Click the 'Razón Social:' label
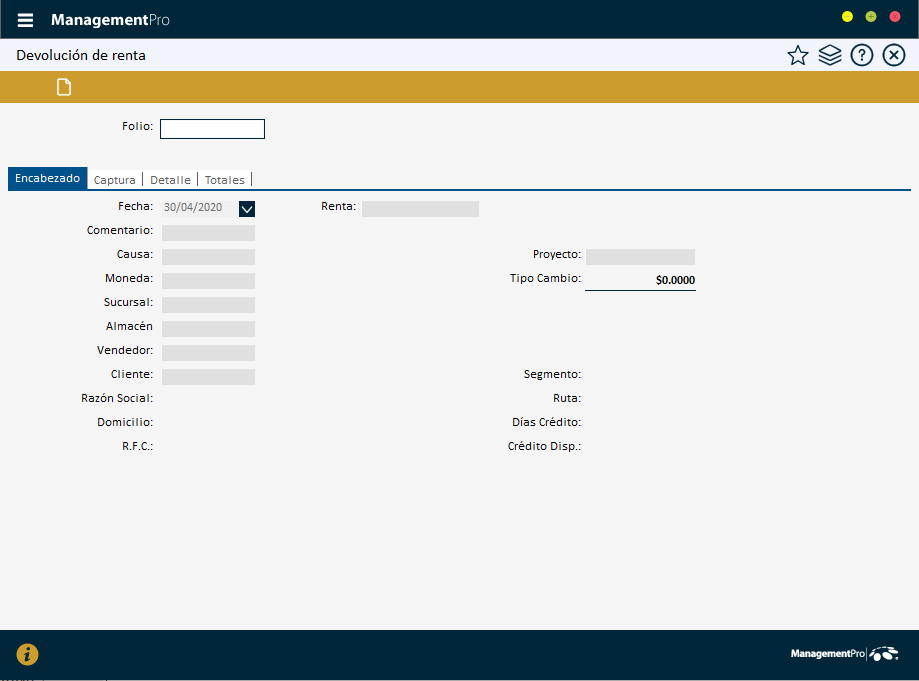Image resolution: width=919 pixels, height=681 pixels. [x=117, y=398]
